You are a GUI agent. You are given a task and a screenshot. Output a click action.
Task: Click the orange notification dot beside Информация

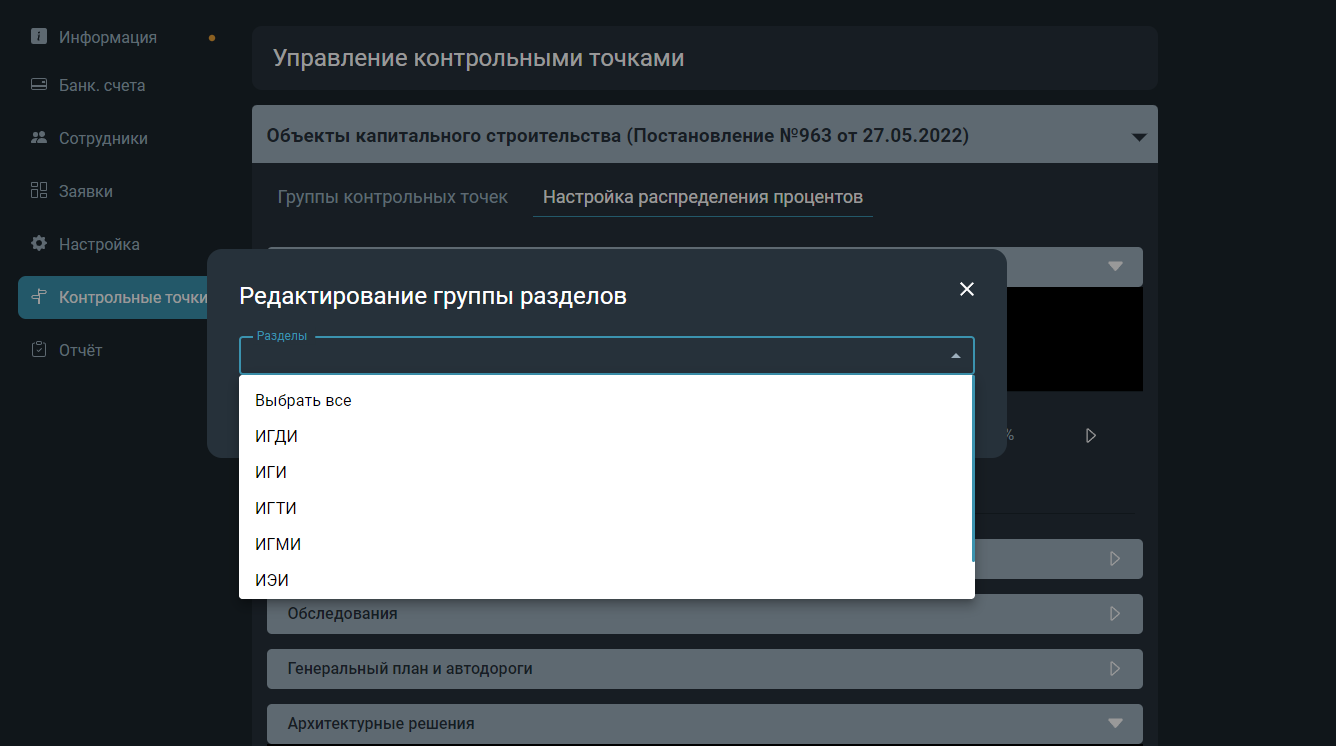pos(211,38)
